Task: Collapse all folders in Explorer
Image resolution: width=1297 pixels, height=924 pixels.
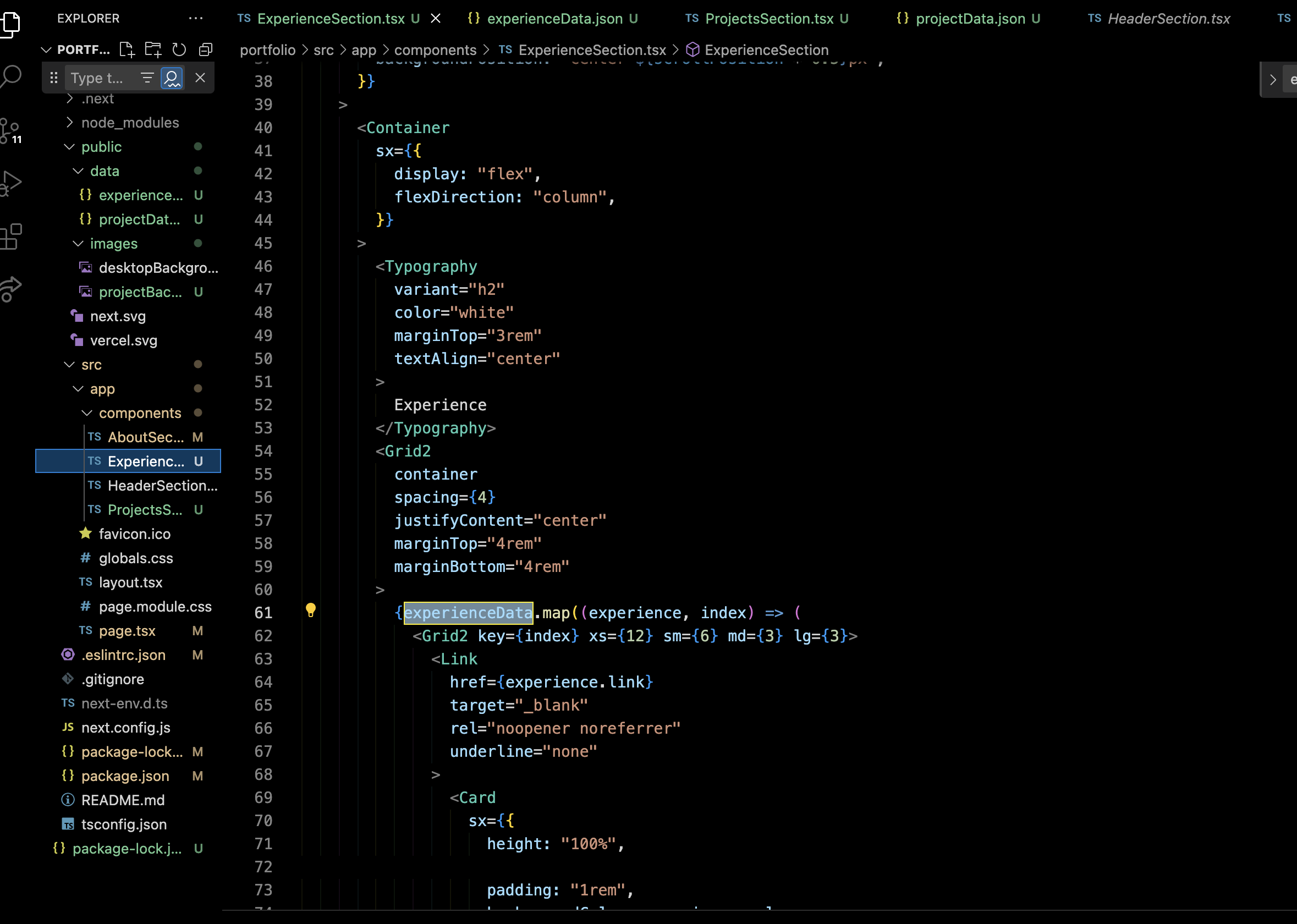Action: [205, 50]
